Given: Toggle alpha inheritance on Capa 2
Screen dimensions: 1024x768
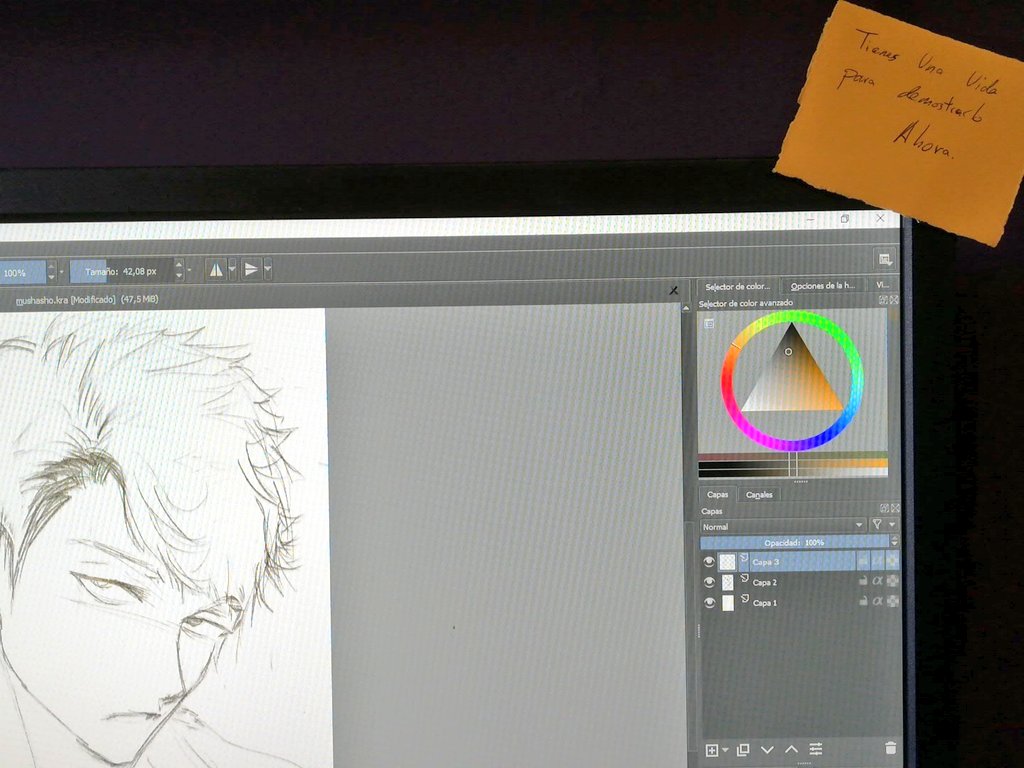Looking at the screenshot, I should [x=878, y=581].
